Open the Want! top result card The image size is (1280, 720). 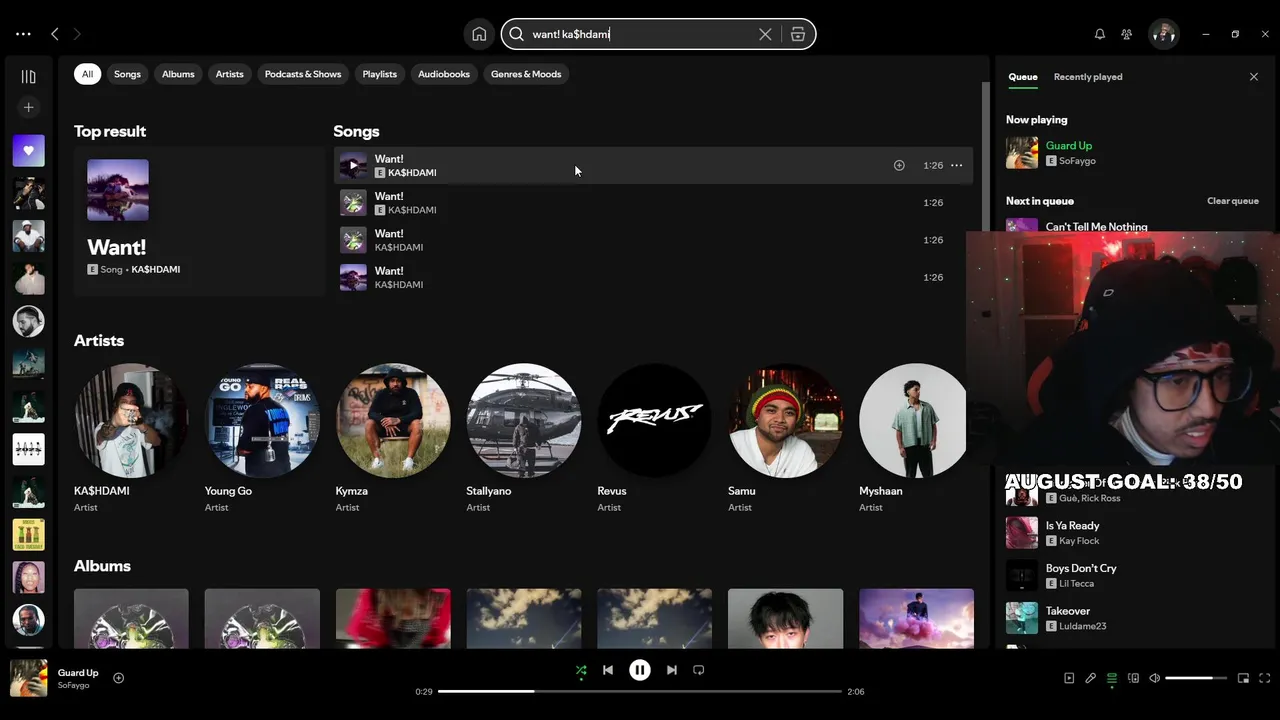click(199, 221)
